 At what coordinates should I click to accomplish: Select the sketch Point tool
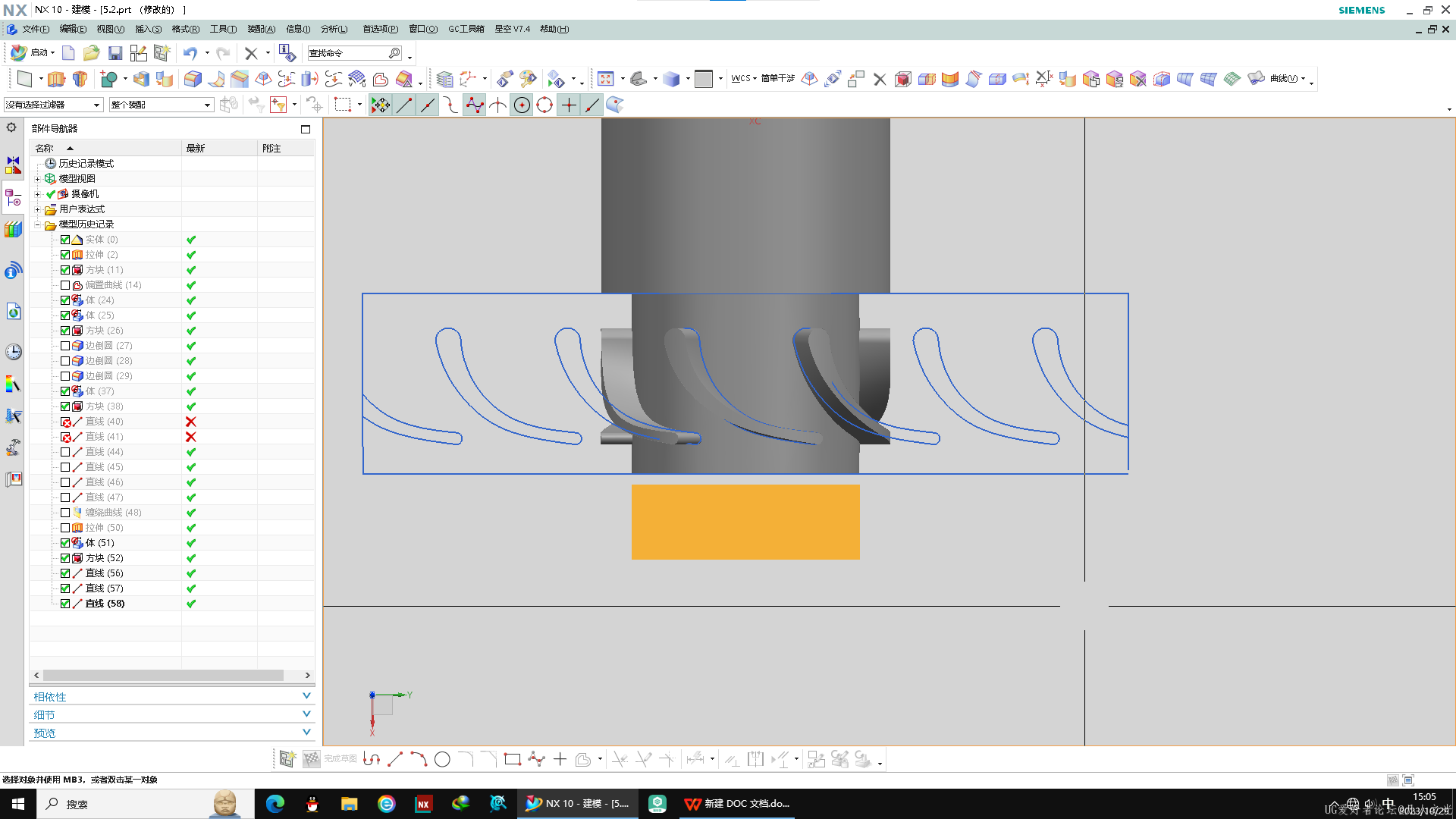pos(560,759)
